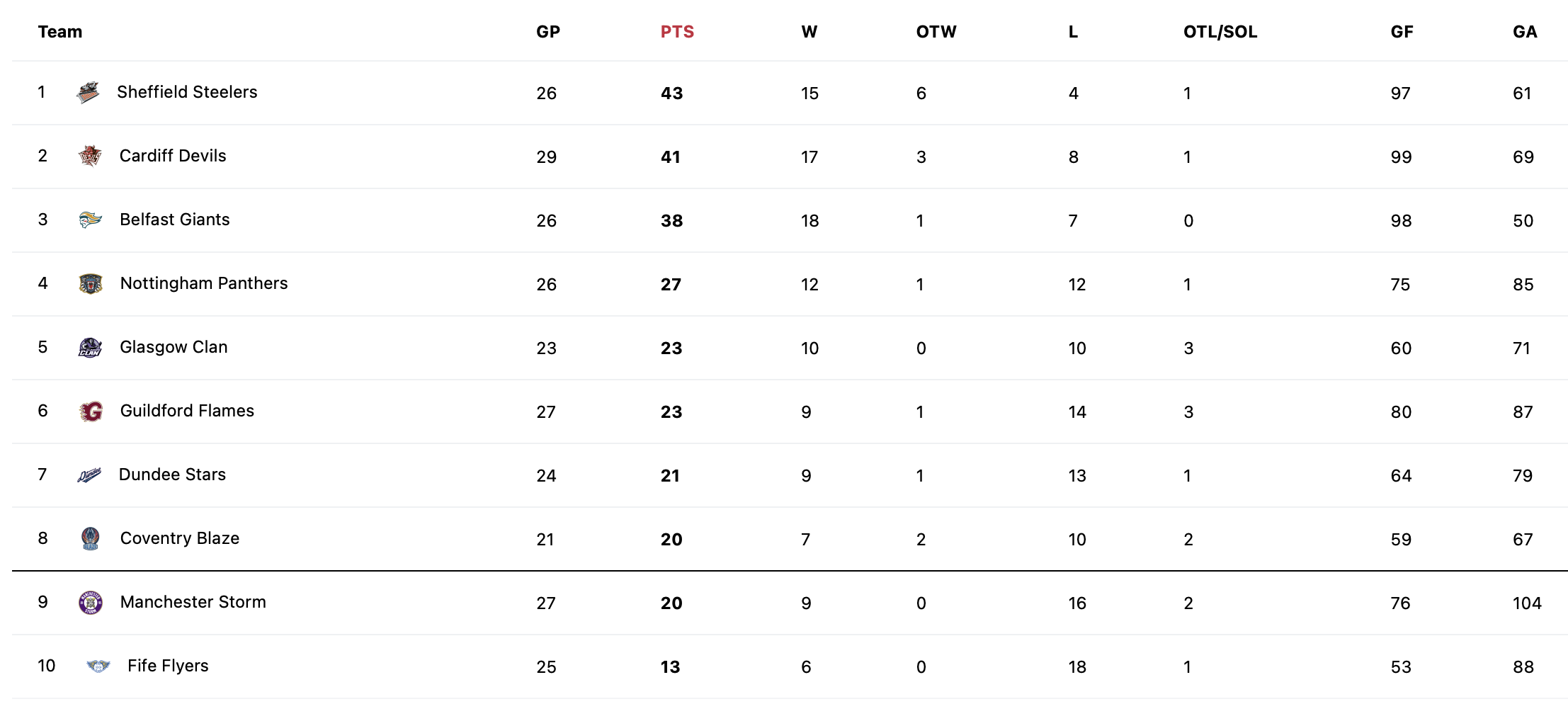Screen dimensions: 1568x704
Task: Click the Glasgow Clan team logo
Action: click(x=90, y=348)
